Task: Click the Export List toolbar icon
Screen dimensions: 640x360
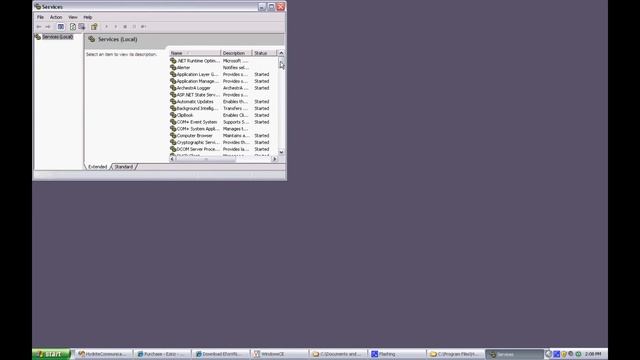Action: point(82,27)
